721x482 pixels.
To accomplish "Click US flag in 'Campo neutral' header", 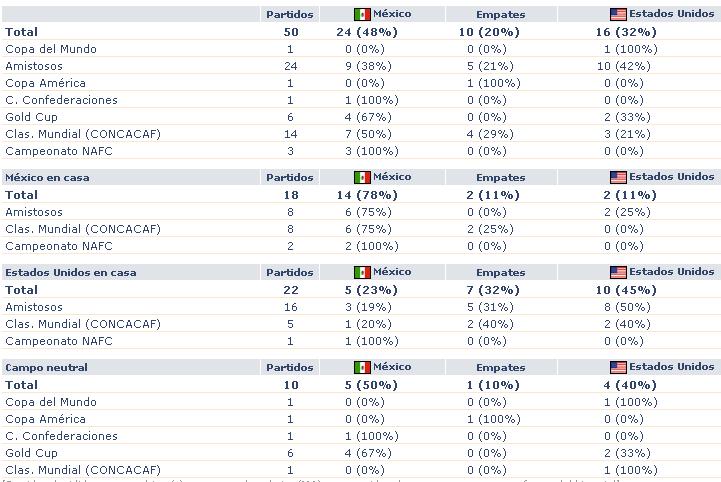I will (x=618, y=367).
